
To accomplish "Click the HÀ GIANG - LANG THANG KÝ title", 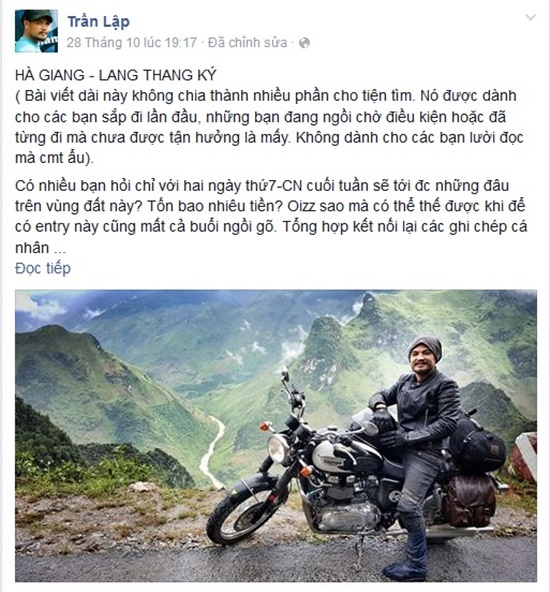I will pos(116,75).
